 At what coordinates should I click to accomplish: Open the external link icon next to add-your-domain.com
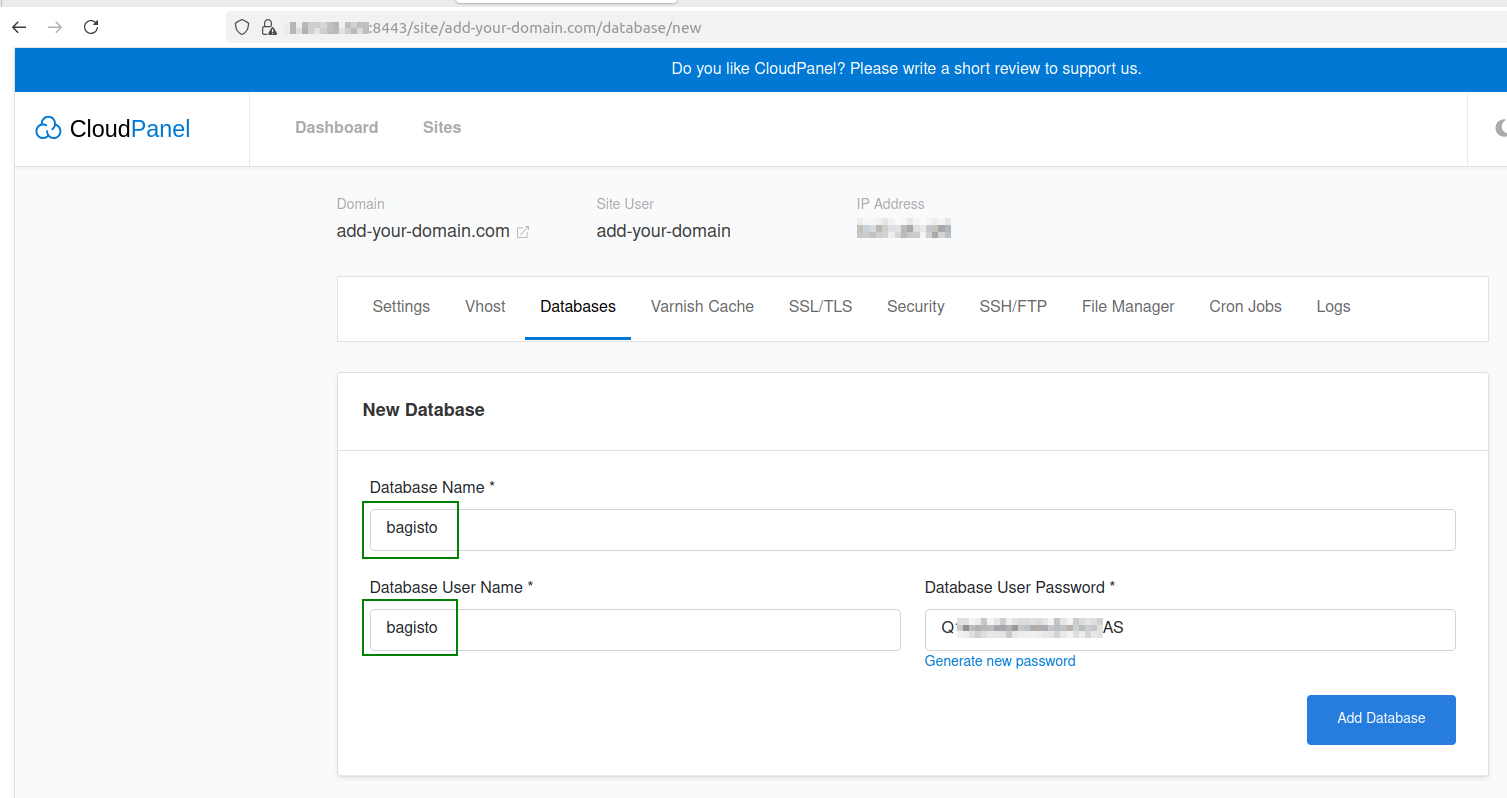(x=522, y=232)
